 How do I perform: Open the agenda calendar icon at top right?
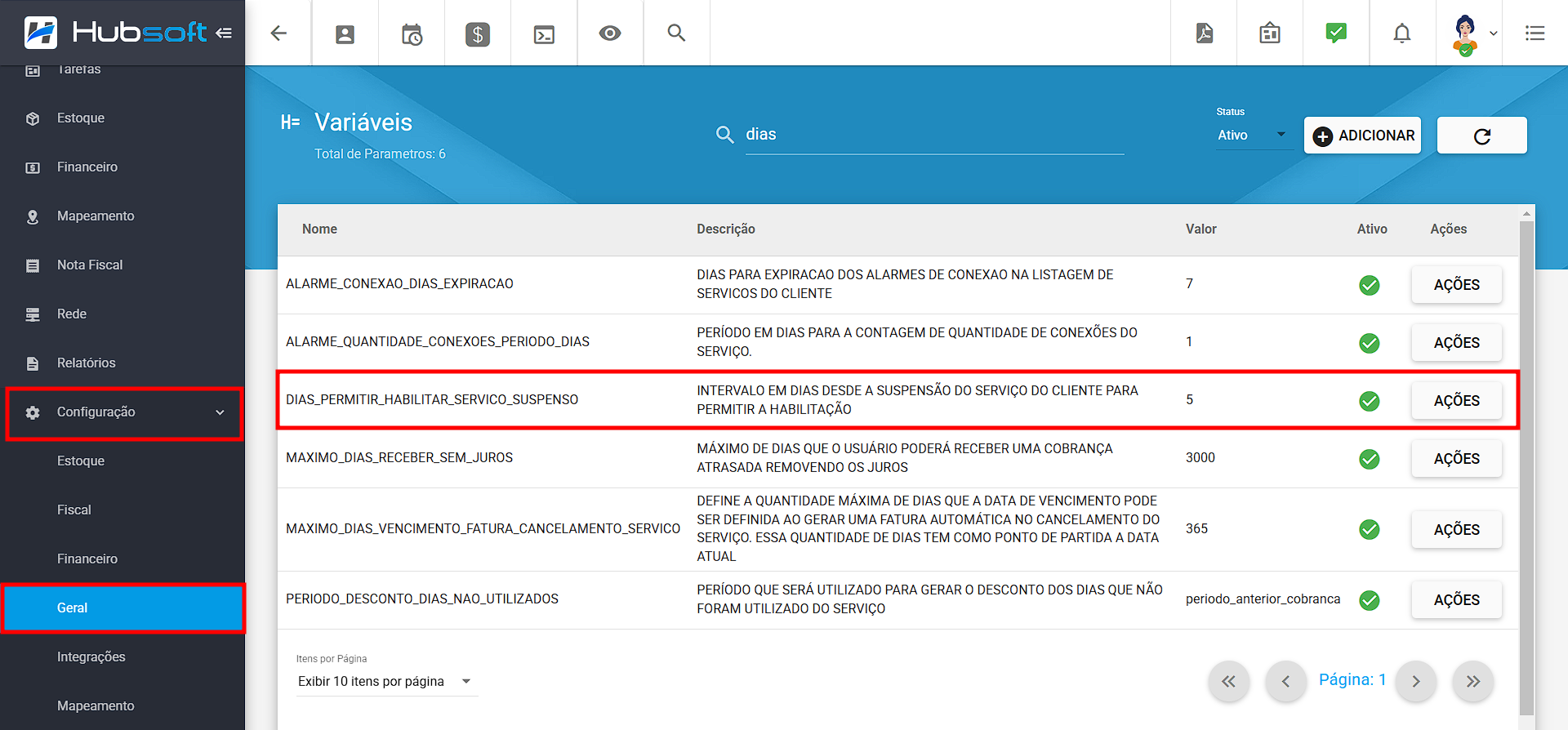[x=1270, y=33]
